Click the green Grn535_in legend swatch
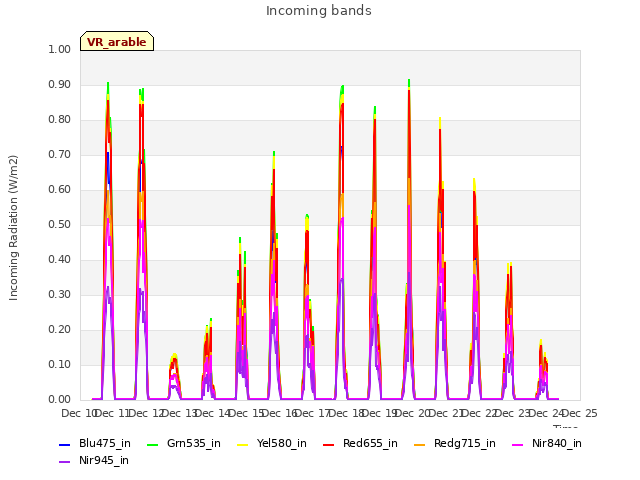Image resolution: width=640 pixels, height=480 pixels. tap(152, 444)
